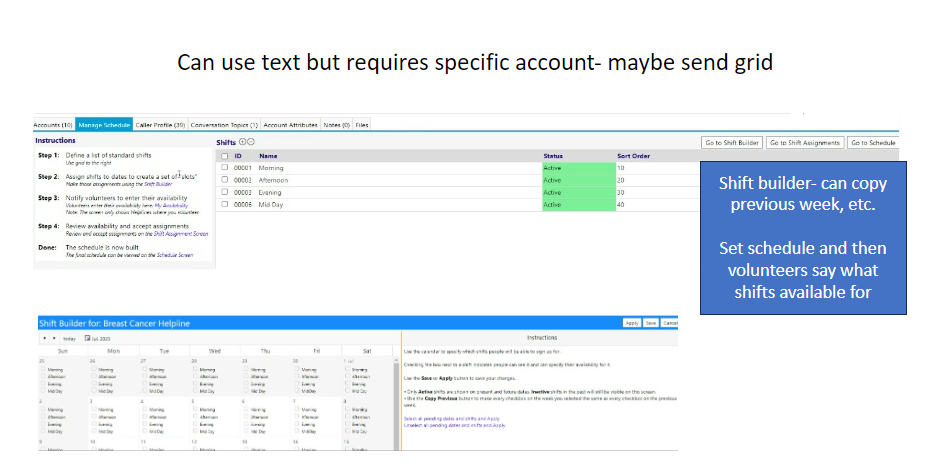Check the box for shift 00006 Mid Day
Image resolution: width=937 pixels, height=470 pixels.
225,204
